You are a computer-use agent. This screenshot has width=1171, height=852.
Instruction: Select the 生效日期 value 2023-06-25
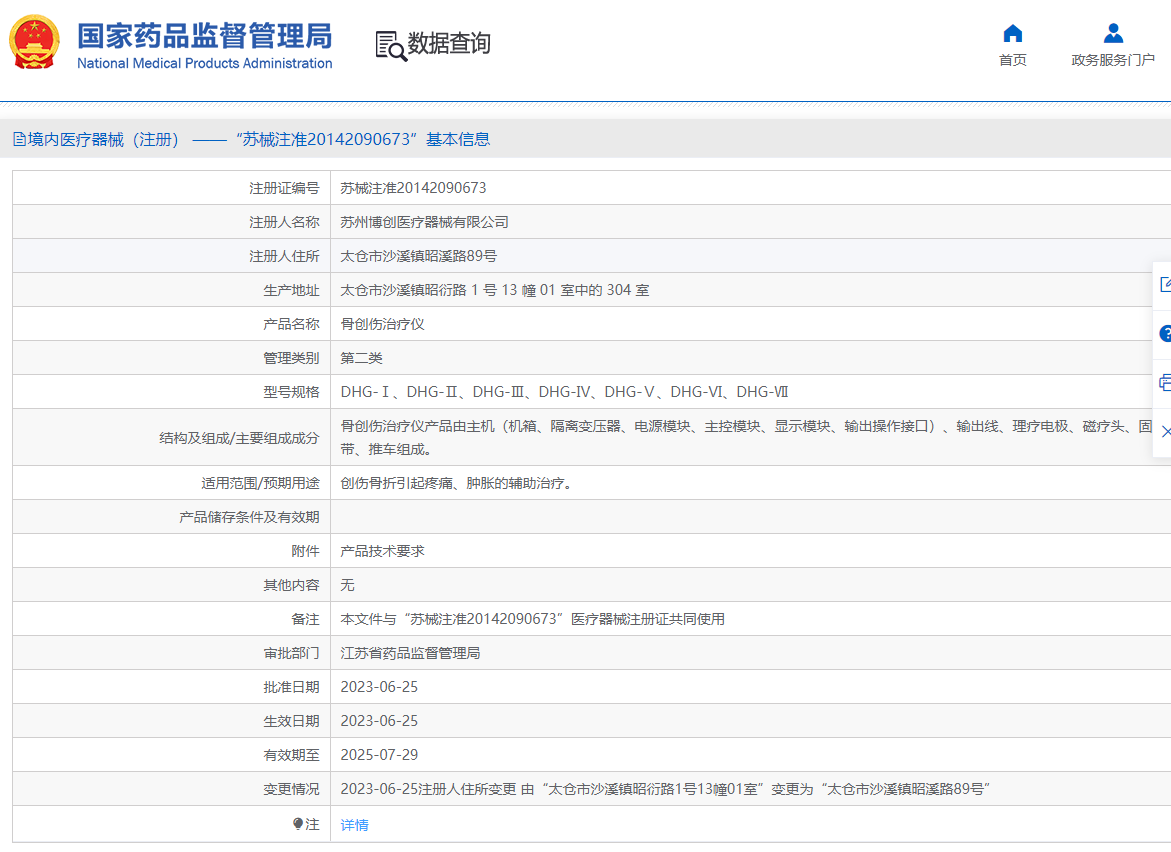(x=379, y=721)
